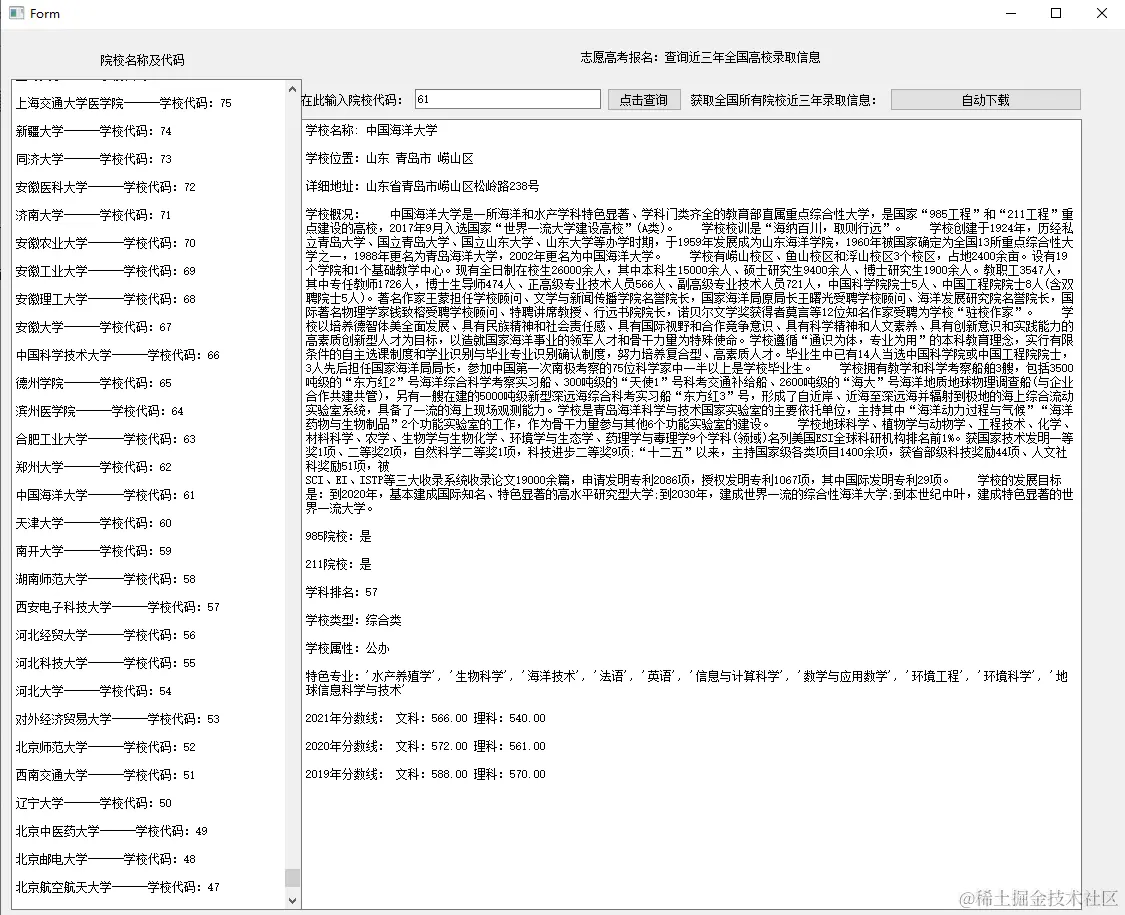This screenshot has width=1125, height=915.
Task: Select 济南大学 code 71 row
Action: pos(93,215)
